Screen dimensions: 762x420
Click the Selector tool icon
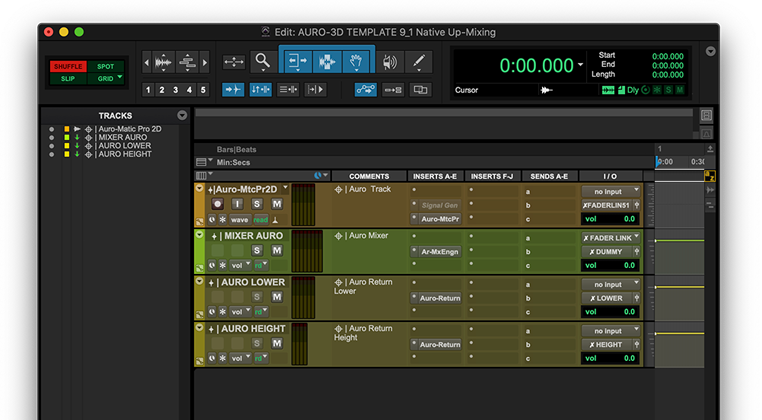pyautogui.click(x=327, y=62)
